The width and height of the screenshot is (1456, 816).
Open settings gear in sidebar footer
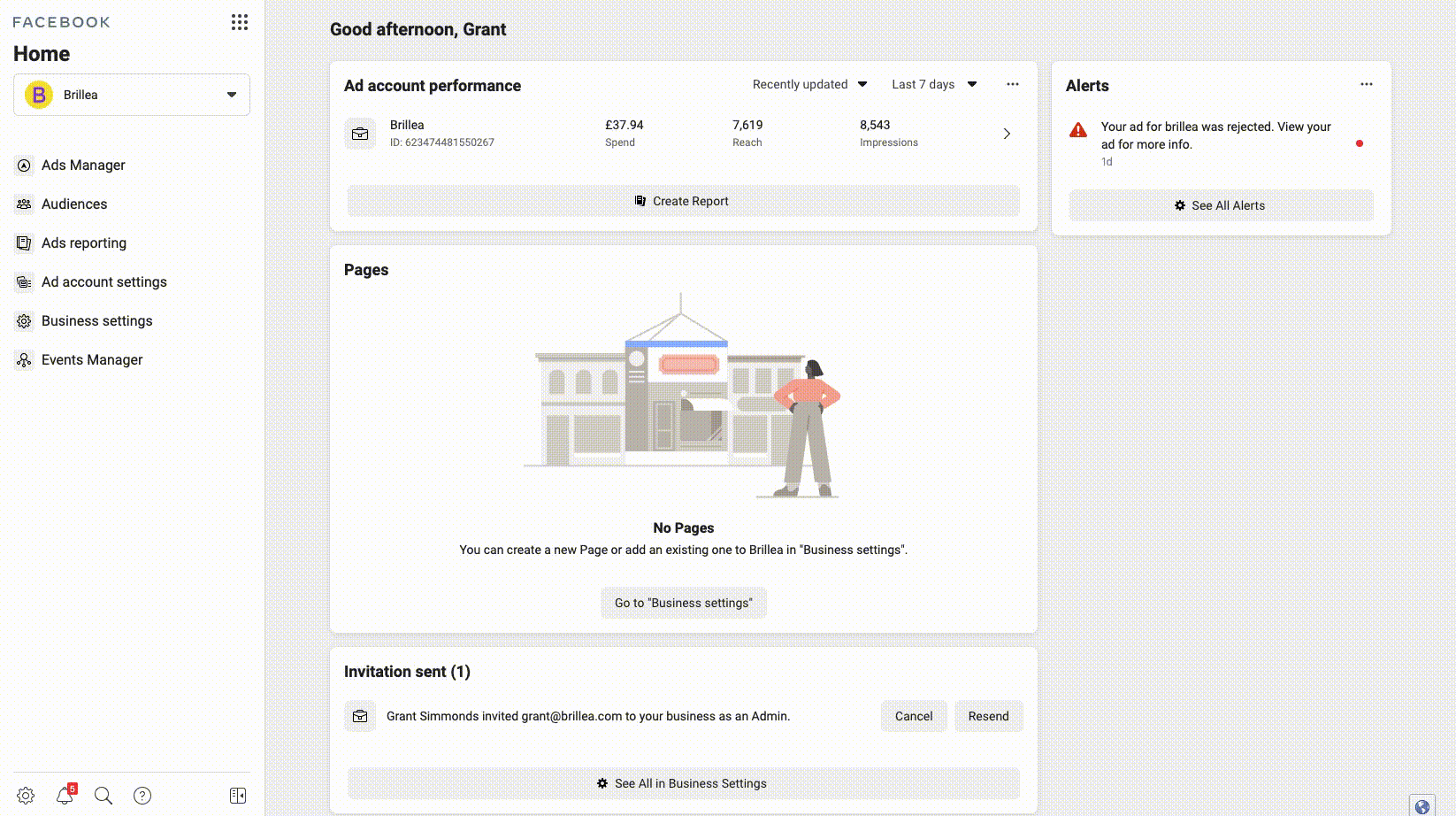[26, 796]
